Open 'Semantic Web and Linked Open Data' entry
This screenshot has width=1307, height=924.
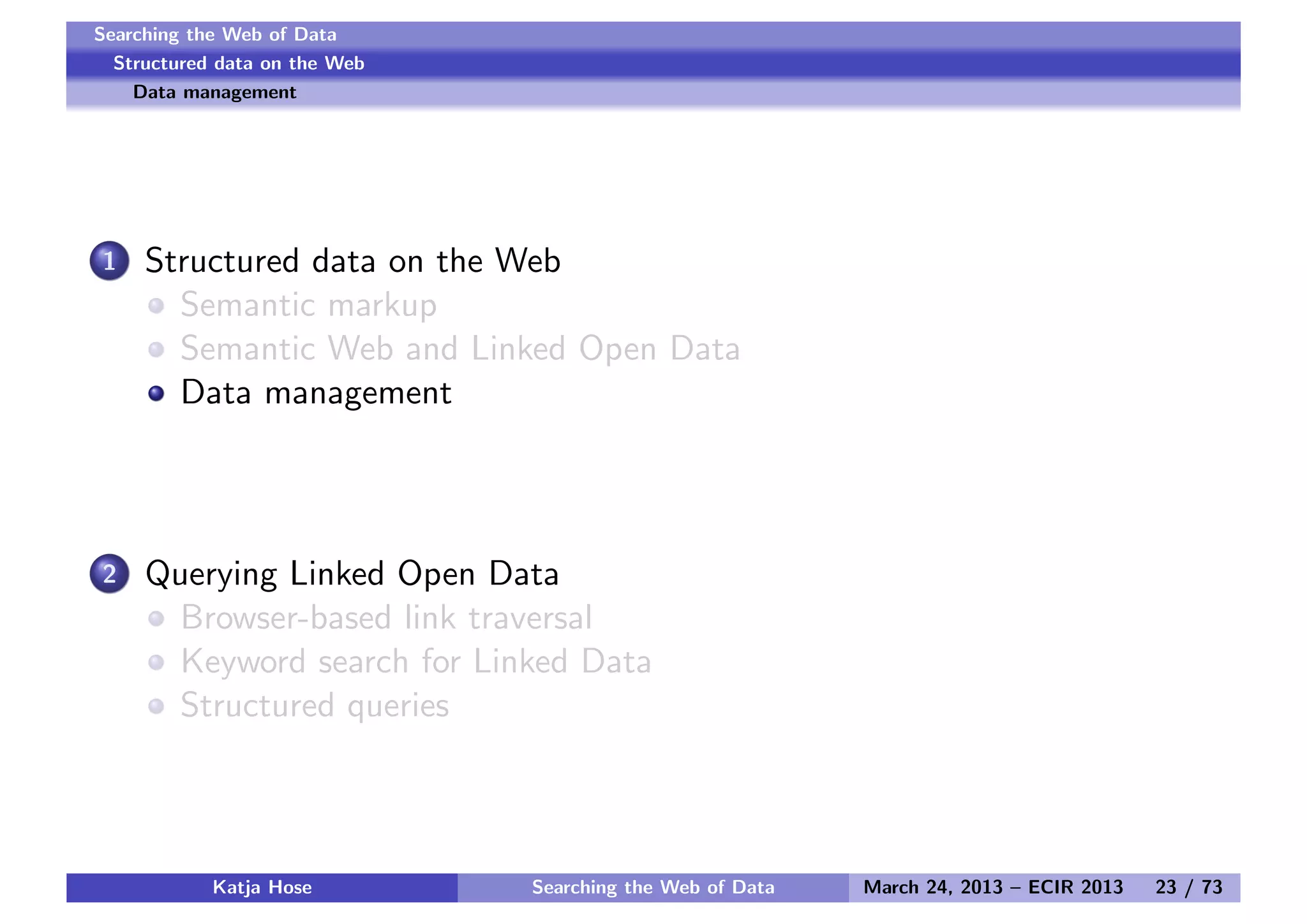(460, 349)
